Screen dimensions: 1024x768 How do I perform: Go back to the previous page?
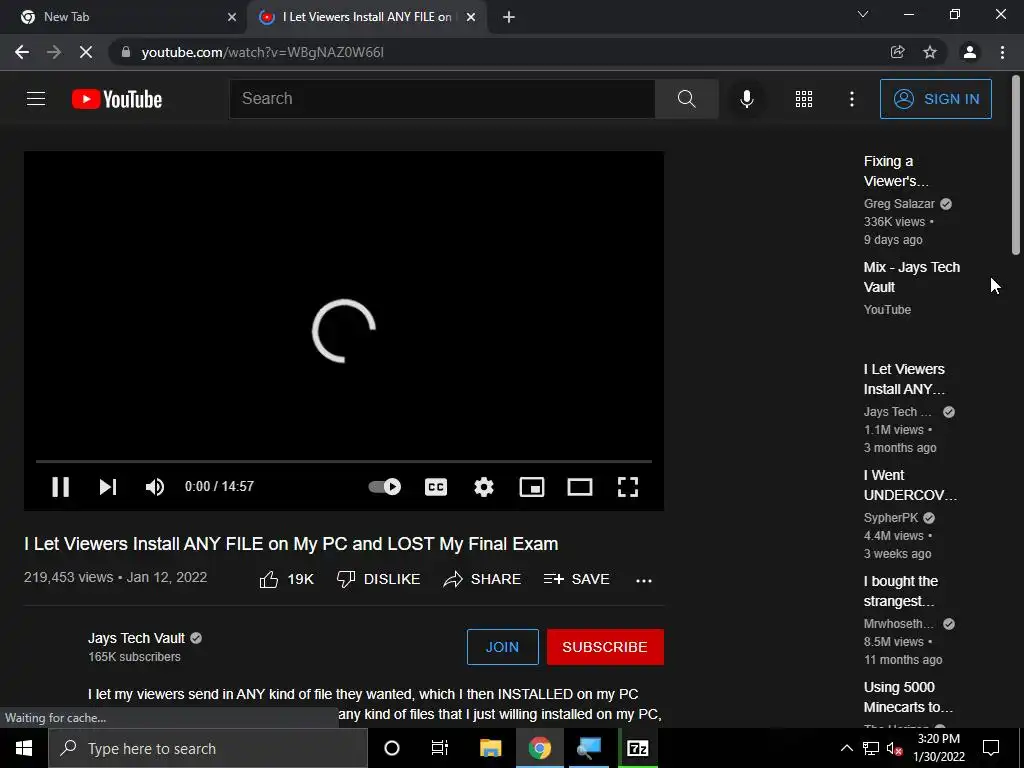(x=22, y=52)
